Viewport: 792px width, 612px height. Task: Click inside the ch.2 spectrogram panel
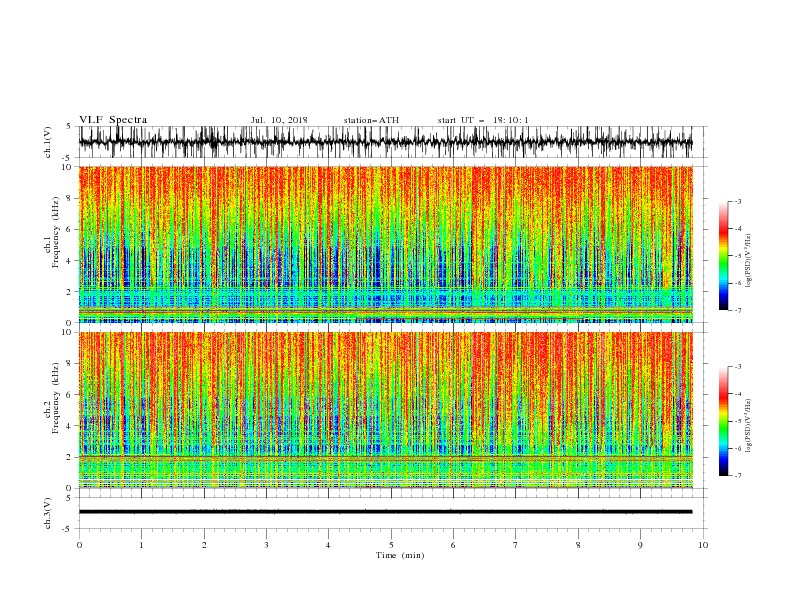point(385,410)
